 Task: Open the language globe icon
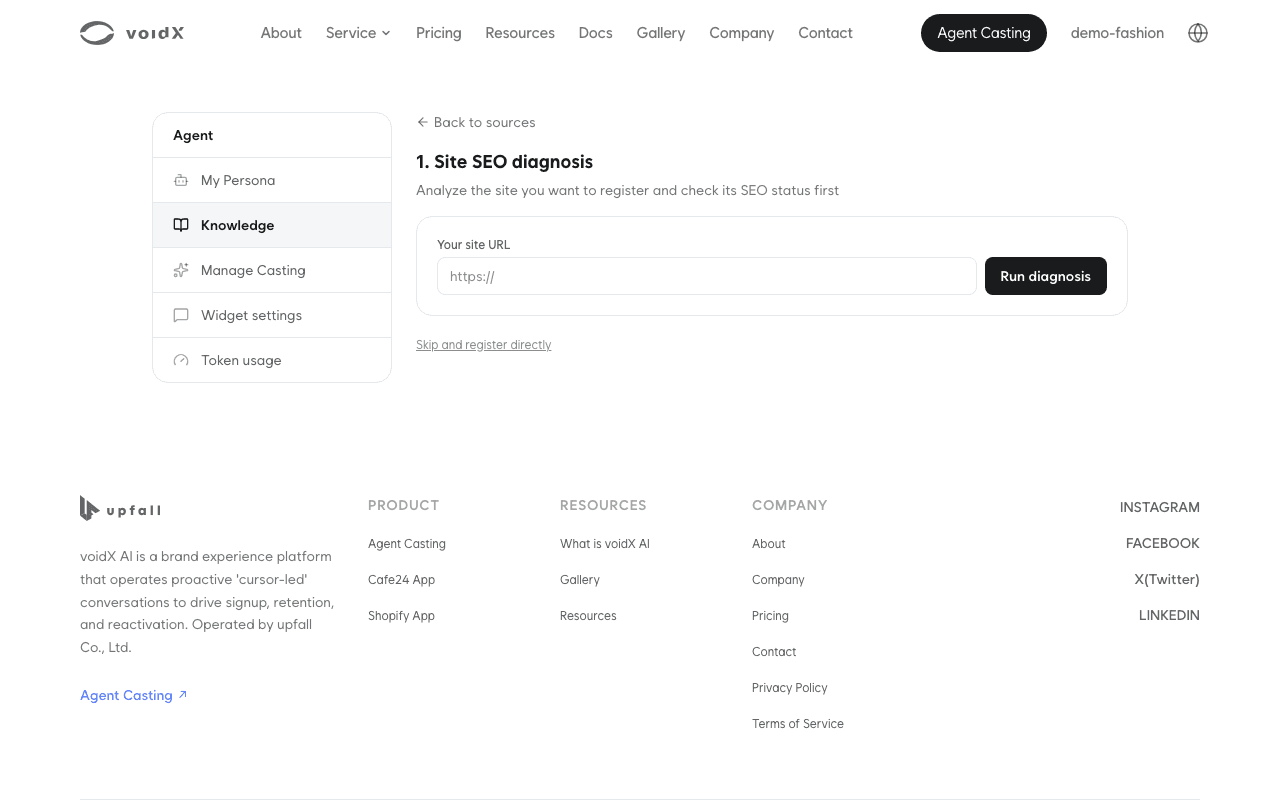coord(1198,33)
